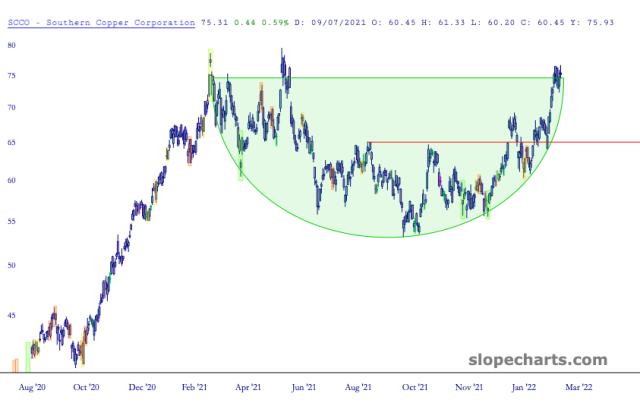Screen dimensions: 640x403
Task: Open the SCCO Southern Copper Corporation title link
Action: point(98,20)
